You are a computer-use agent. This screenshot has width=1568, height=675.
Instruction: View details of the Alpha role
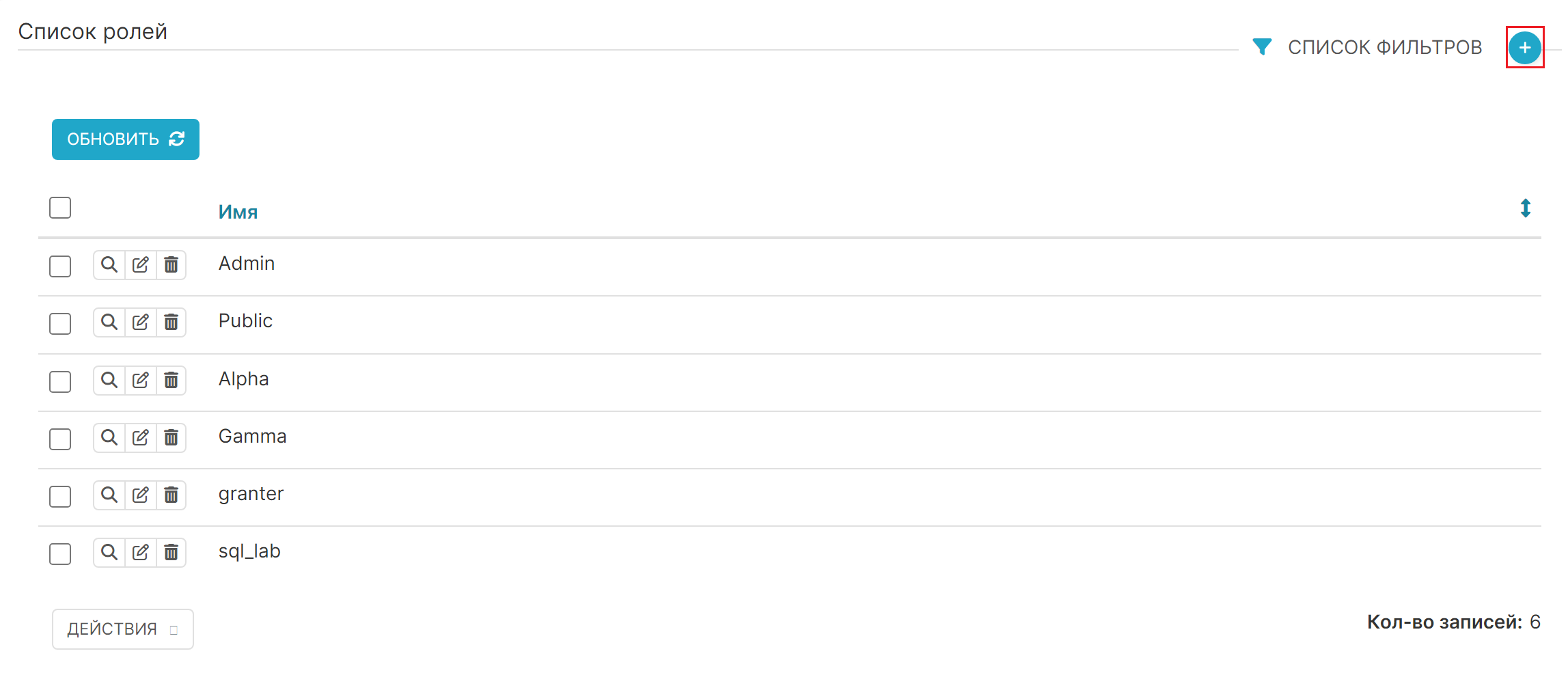pos(109,380)
